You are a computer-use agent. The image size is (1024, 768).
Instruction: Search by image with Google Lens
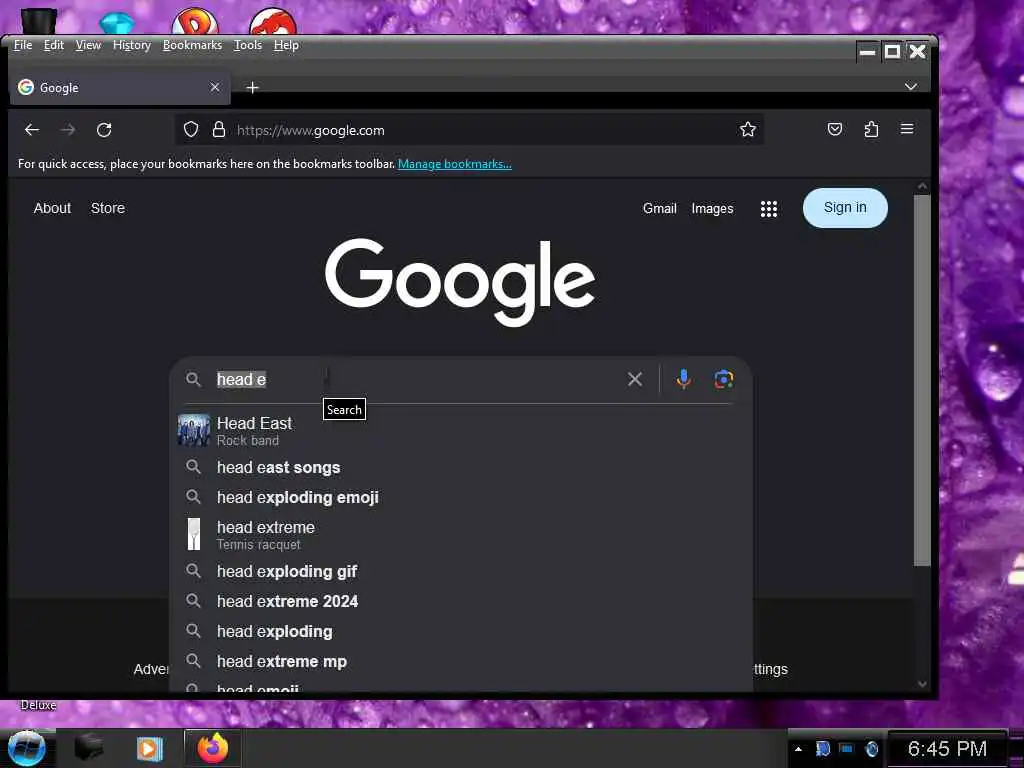[x=724, y=379]
